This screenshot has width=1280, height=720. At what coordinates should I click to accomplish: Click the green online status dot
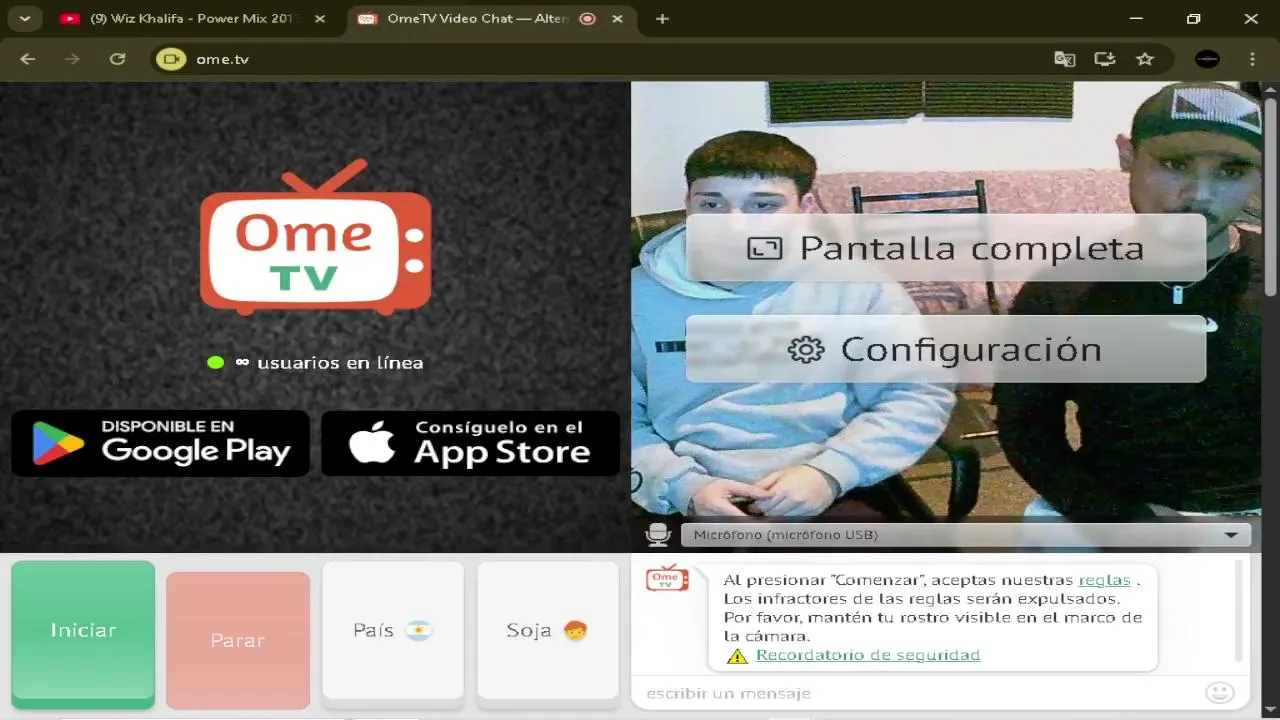tap(215, 363)
